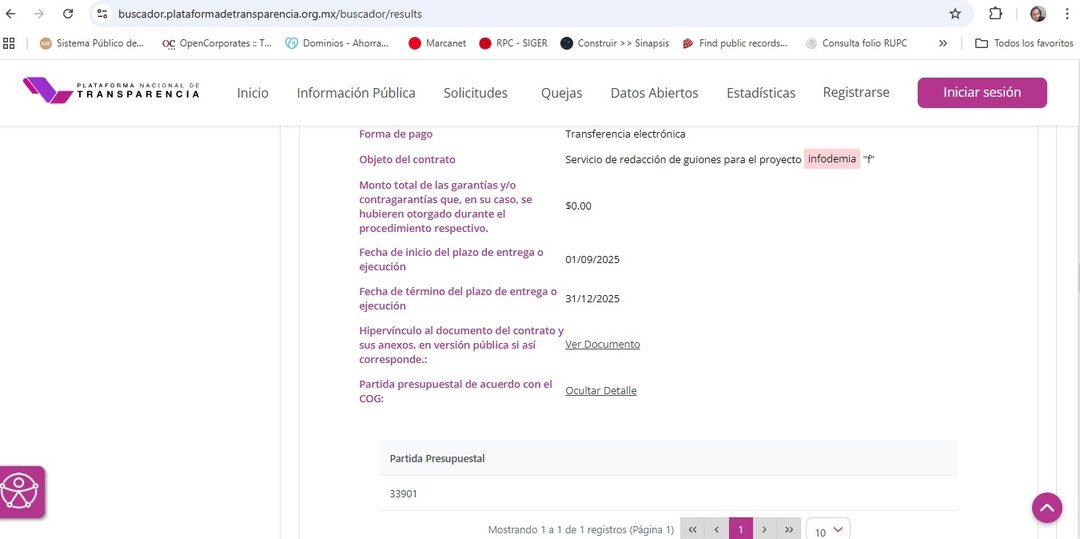Open Información Pública menu
The width and height of the screenshot is (1080, 539).
(356, 93)
